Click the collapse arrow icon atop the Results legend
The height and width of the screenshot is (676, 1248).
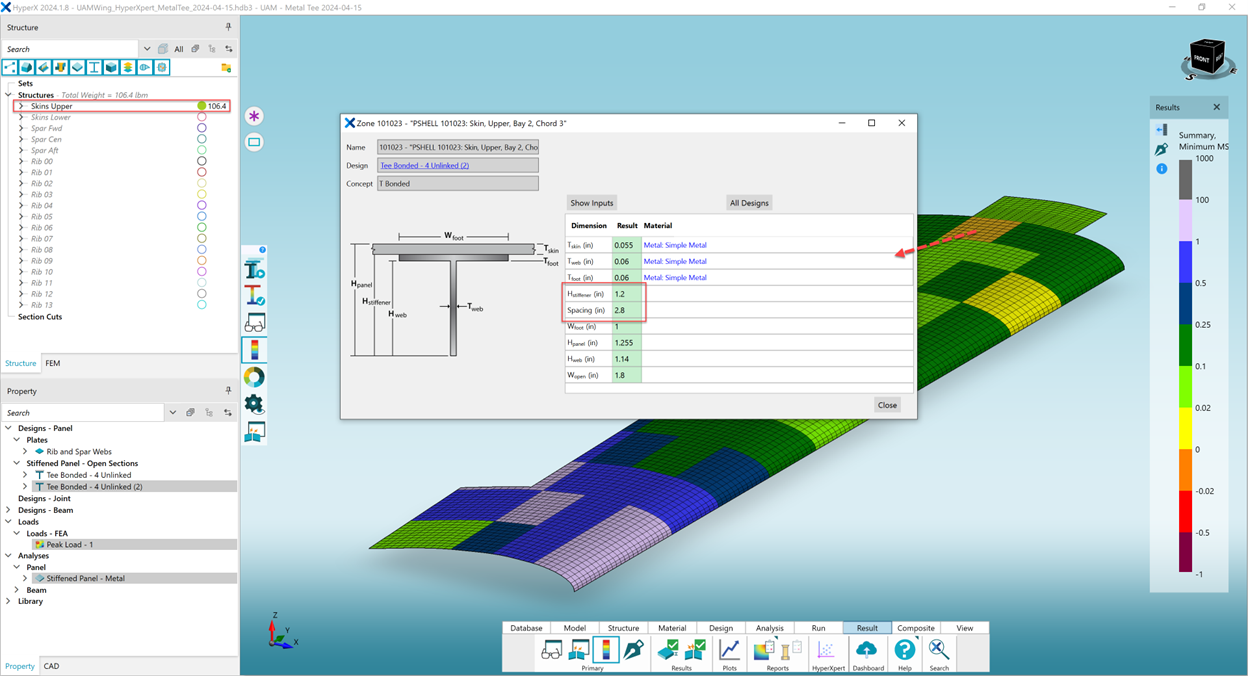click(1161, 130)
